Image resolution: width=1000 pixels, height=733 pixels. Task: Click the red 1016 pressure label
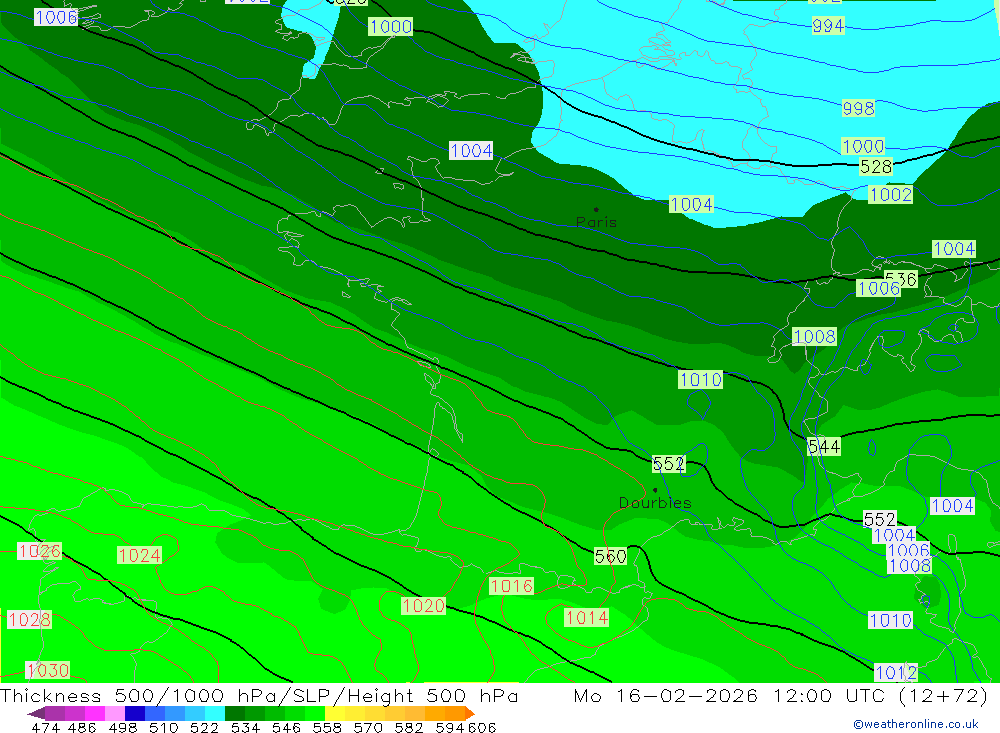tap(511, 586)
